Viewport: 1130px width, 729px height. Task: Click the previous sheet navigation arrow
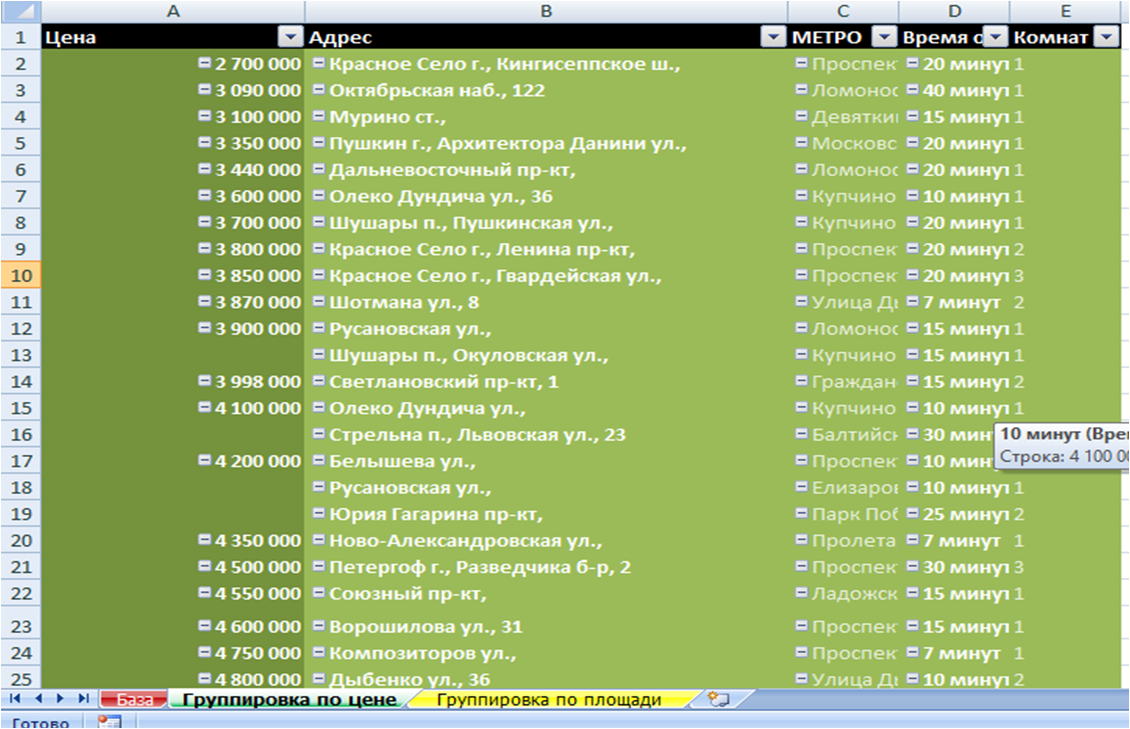[x=39, y=699]
